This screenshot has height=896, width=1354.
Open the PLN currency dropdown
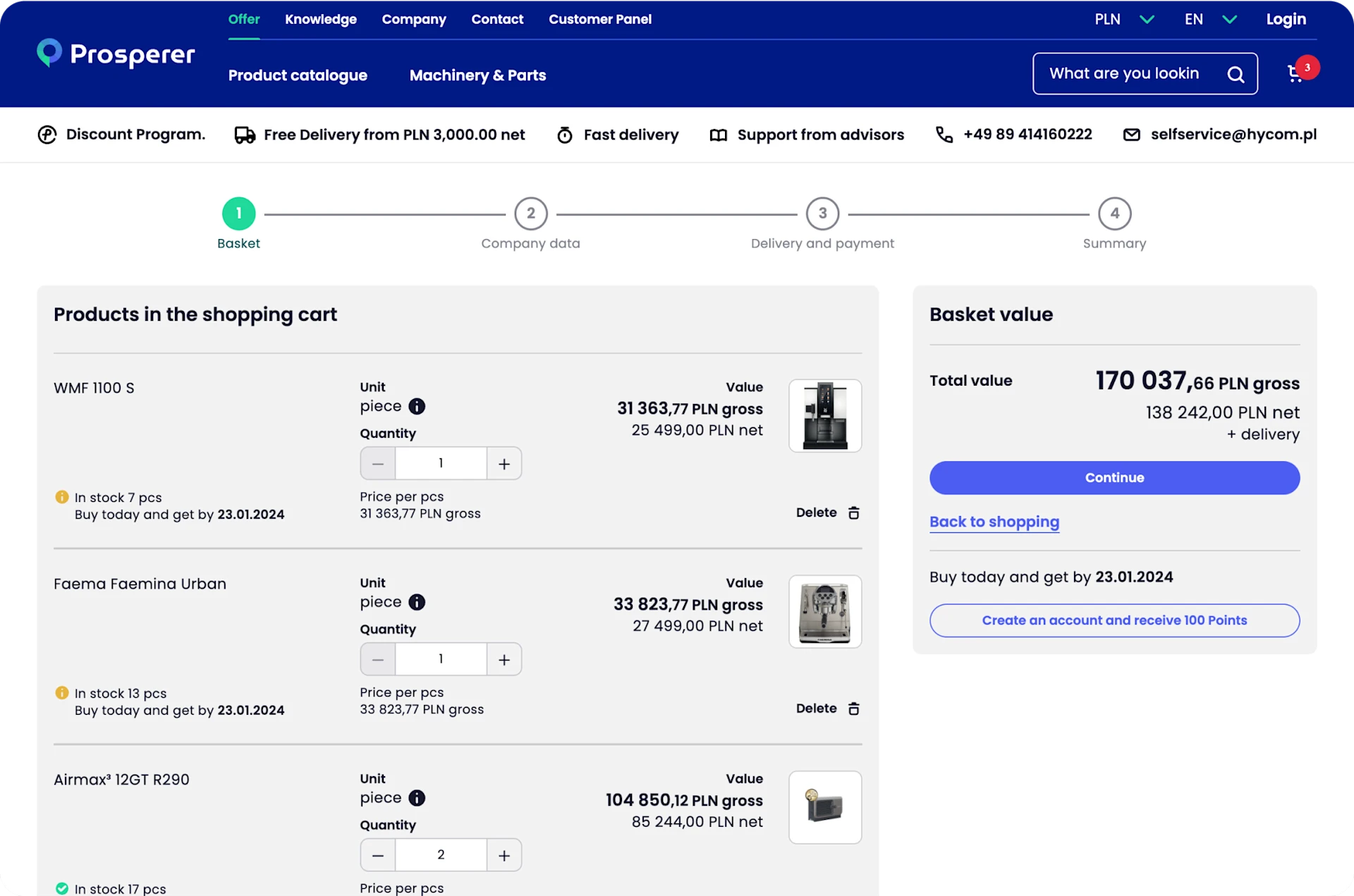coord(1125,19)
